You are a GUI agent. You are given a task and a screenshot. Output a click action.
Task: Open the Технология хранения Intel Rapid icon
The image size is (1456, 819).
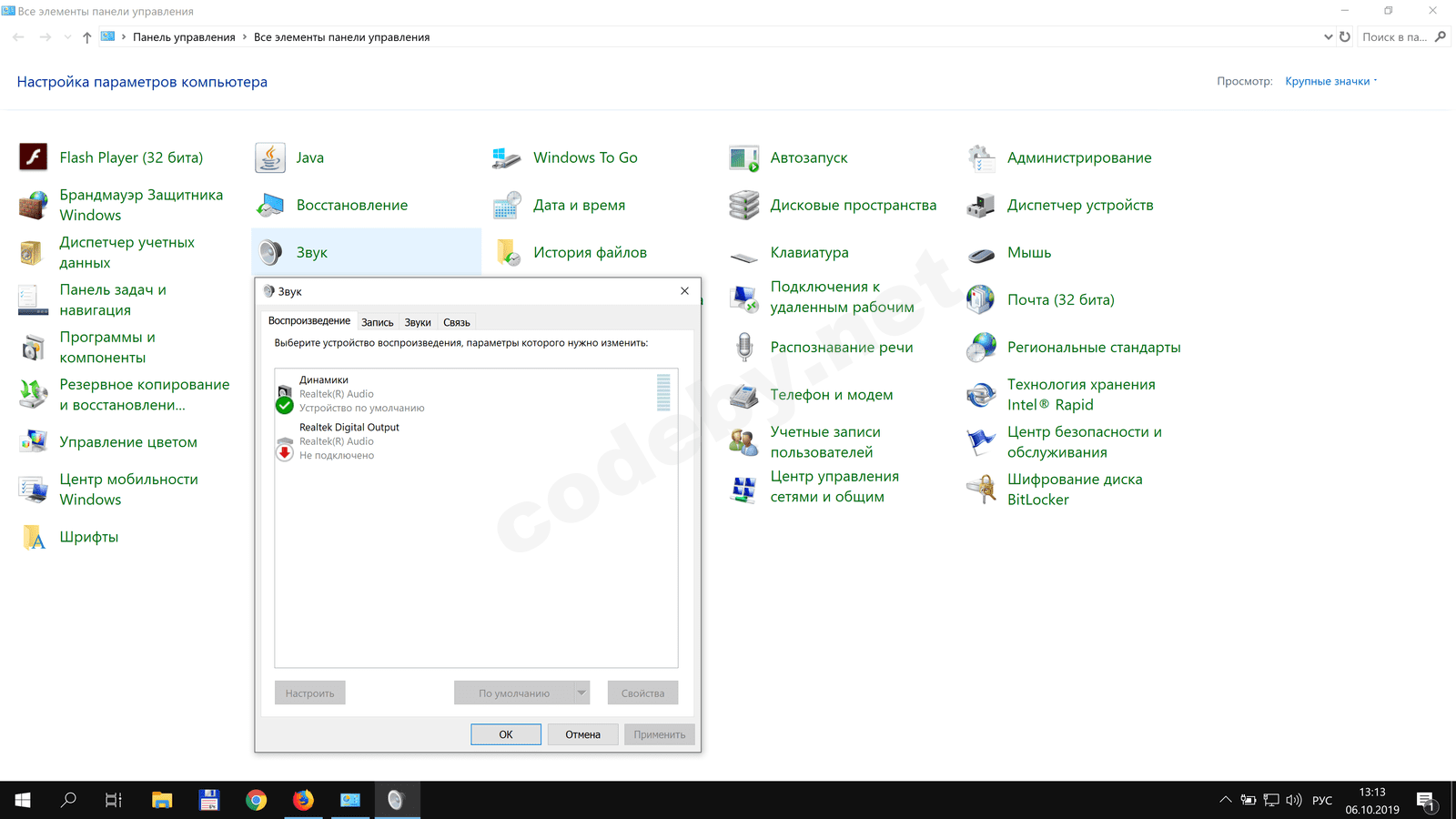(x=981, y=394)
